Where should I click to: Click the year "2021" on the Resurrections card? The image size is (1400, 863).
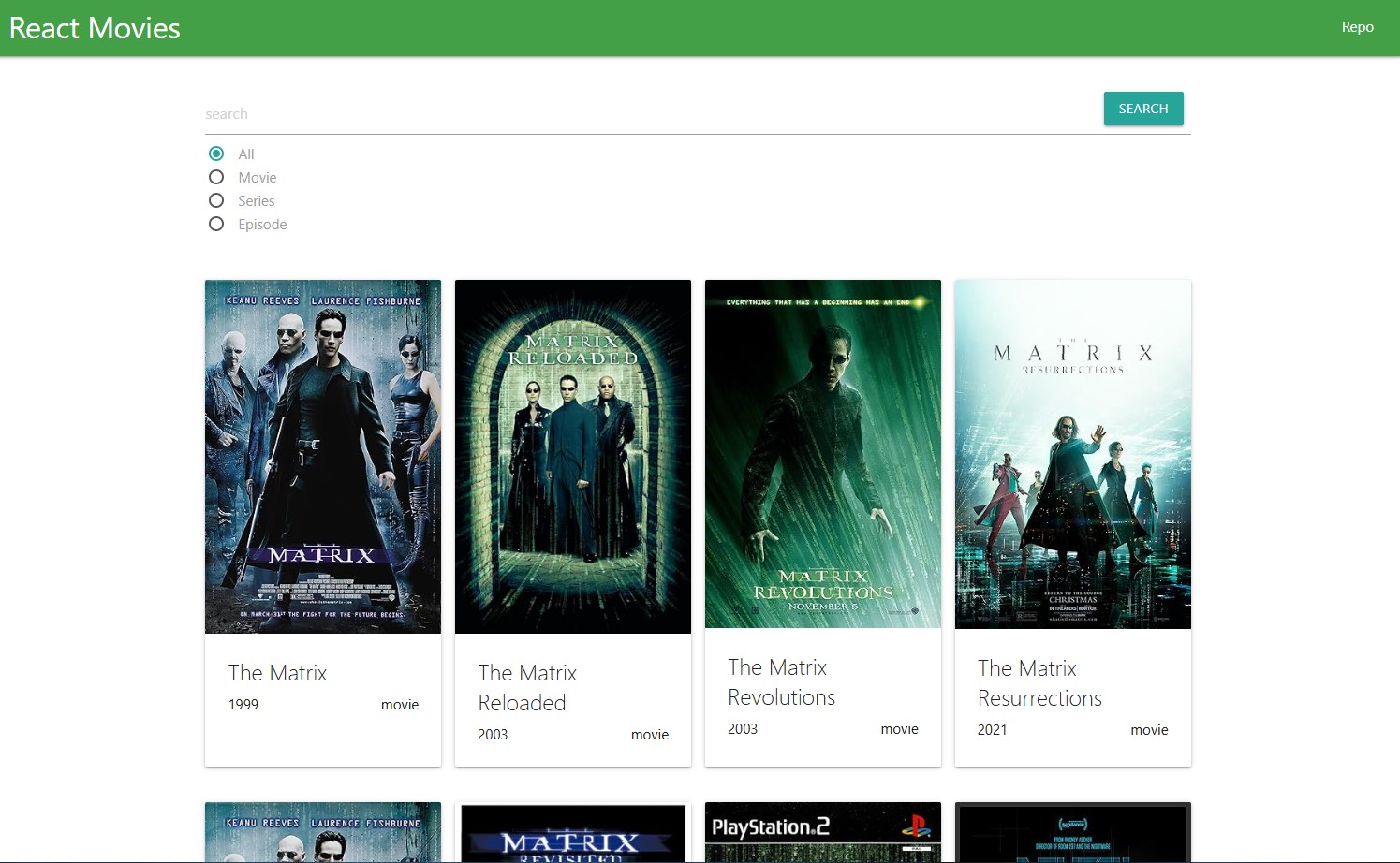[x=993, y=730]
